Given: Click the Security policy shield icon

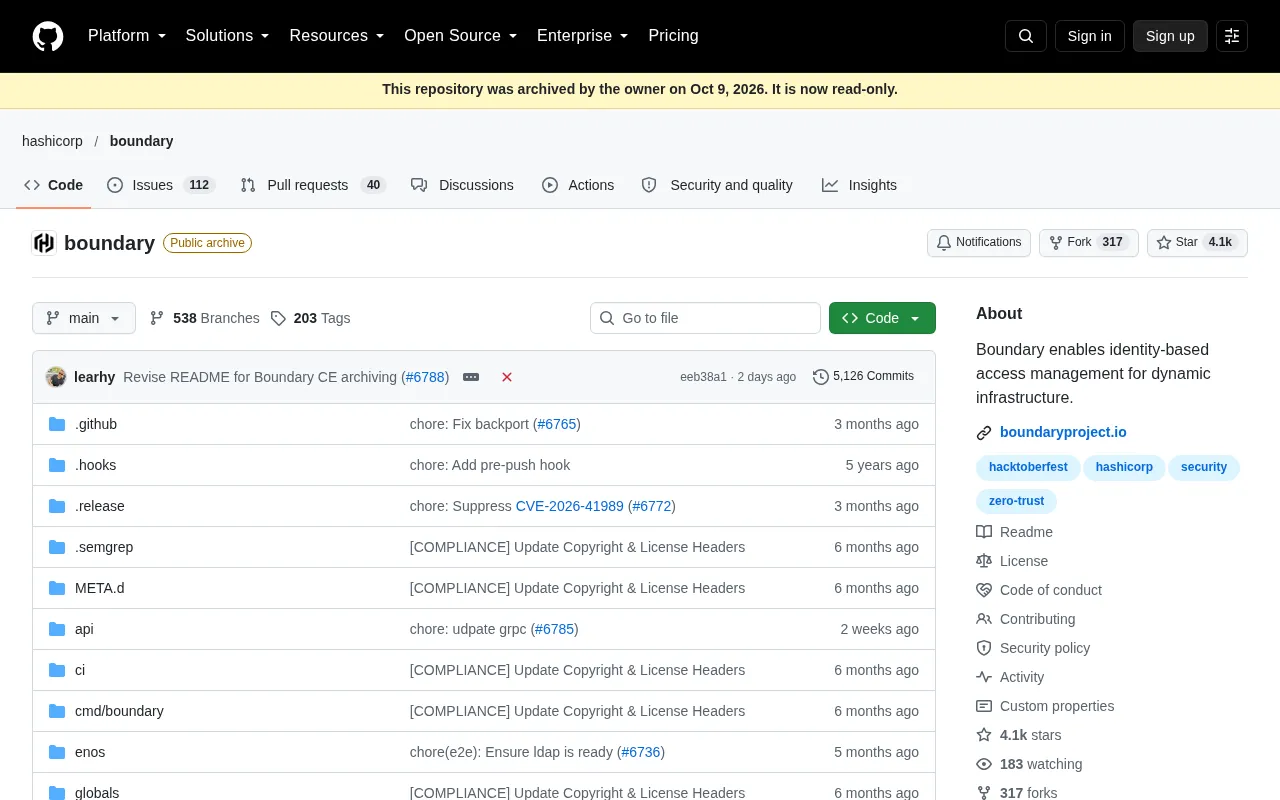Looking at the screenshot, I should (984, 648).
